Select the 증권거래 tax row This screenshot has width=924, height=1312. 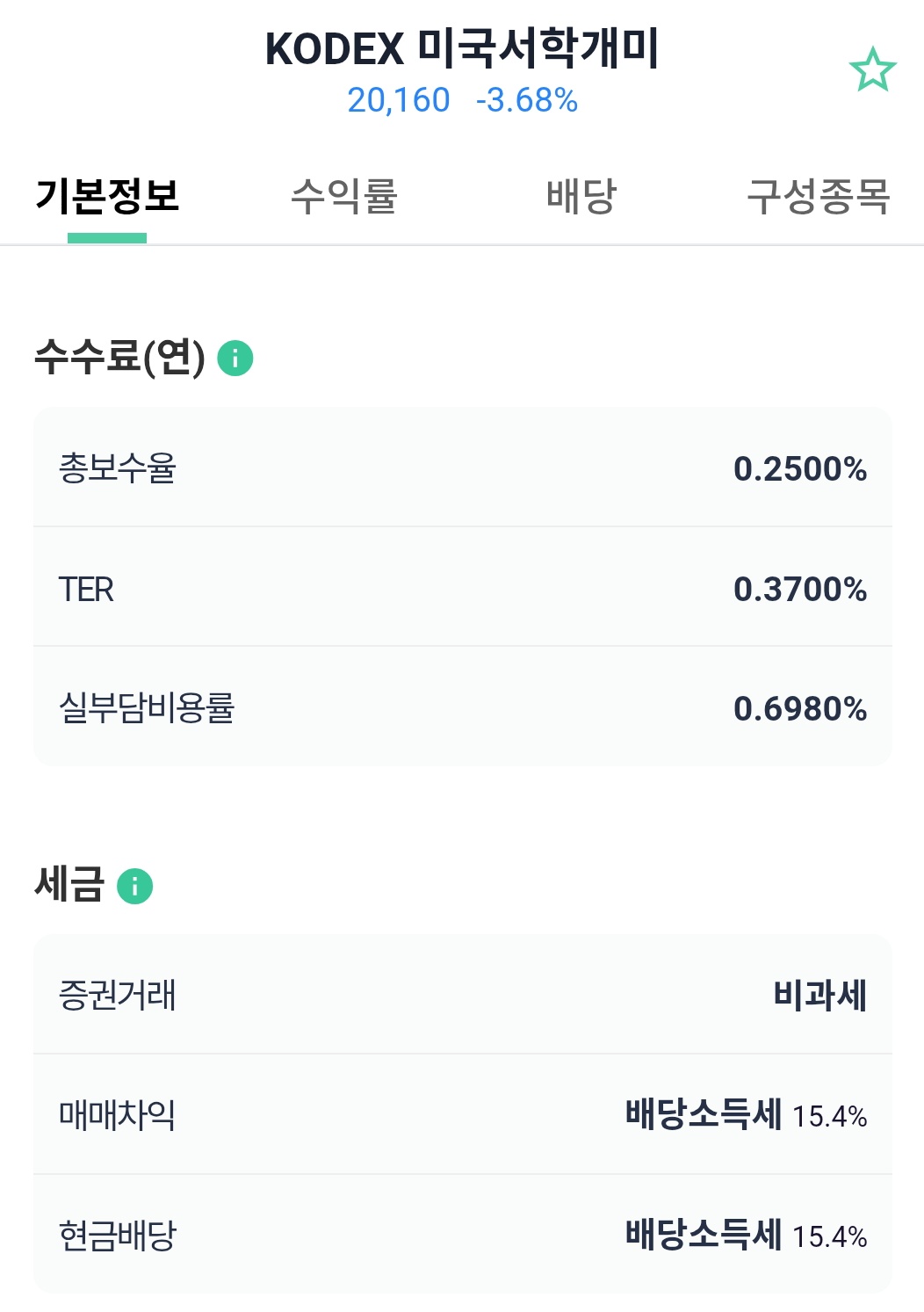463,995
